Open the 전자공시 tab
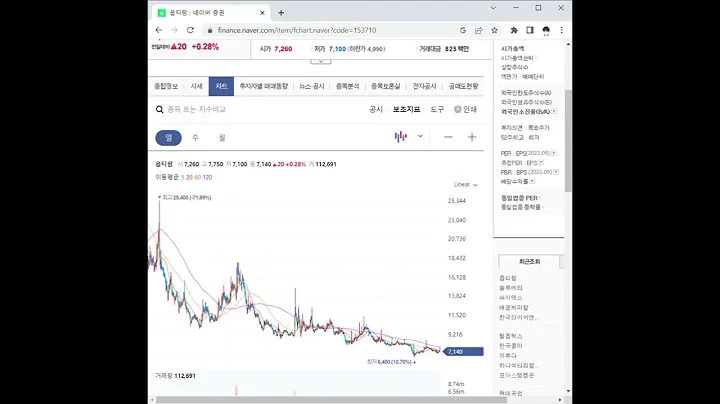Screen dimensions: 720x404 (x=424, y=86)
